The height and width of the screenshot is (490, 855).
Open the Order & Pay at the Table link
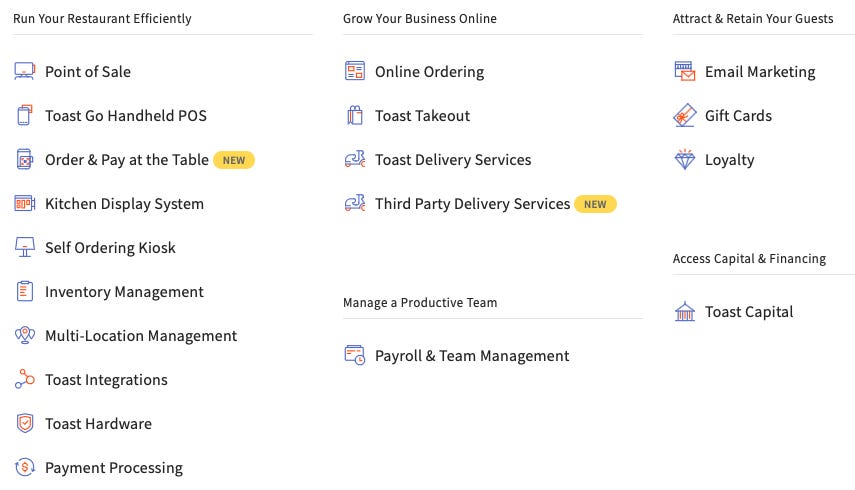pyautogui.click(x=127, y=160)
